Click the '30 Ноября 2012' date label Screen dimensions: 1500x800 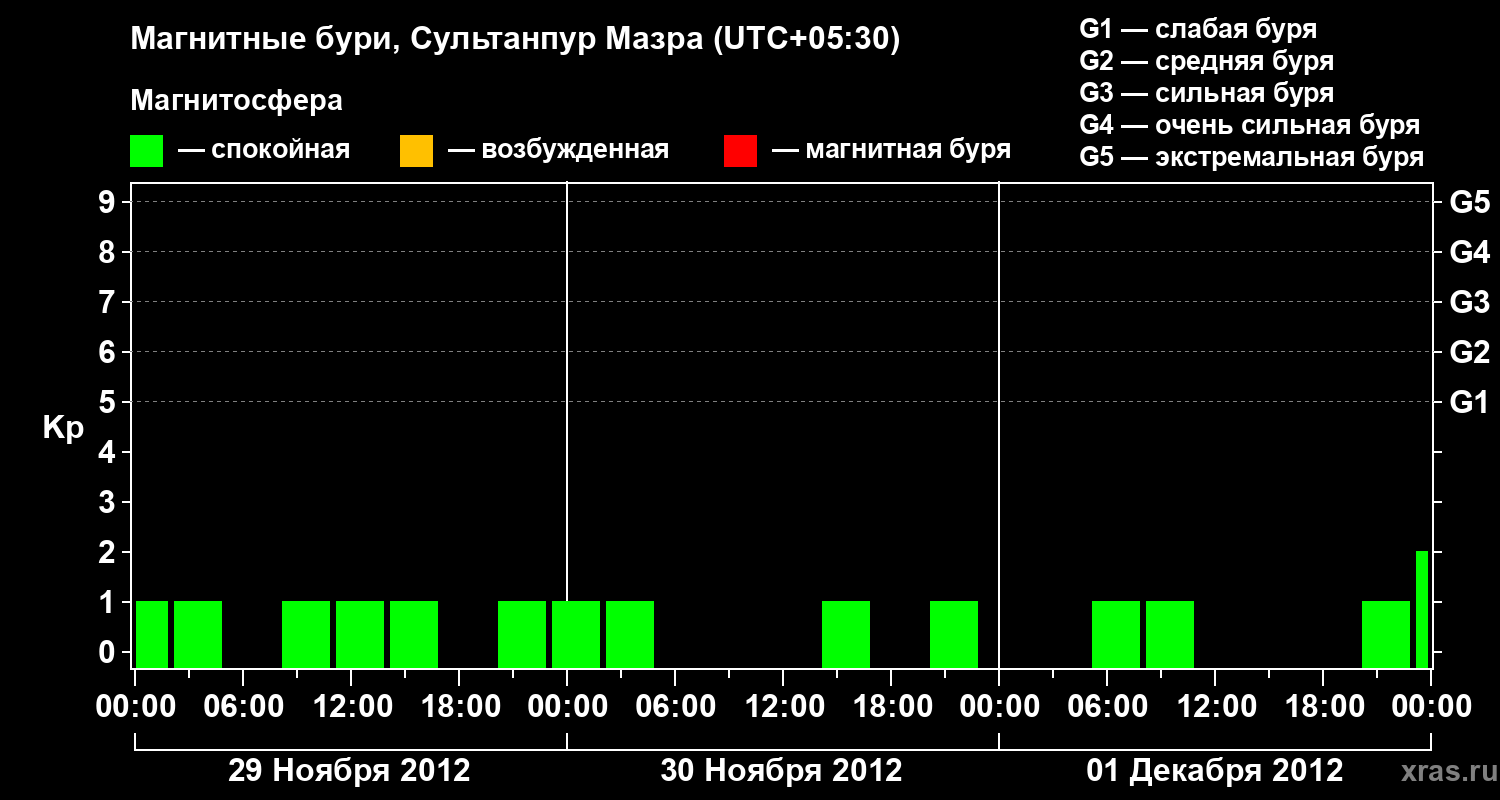click(x=781, y=771)
